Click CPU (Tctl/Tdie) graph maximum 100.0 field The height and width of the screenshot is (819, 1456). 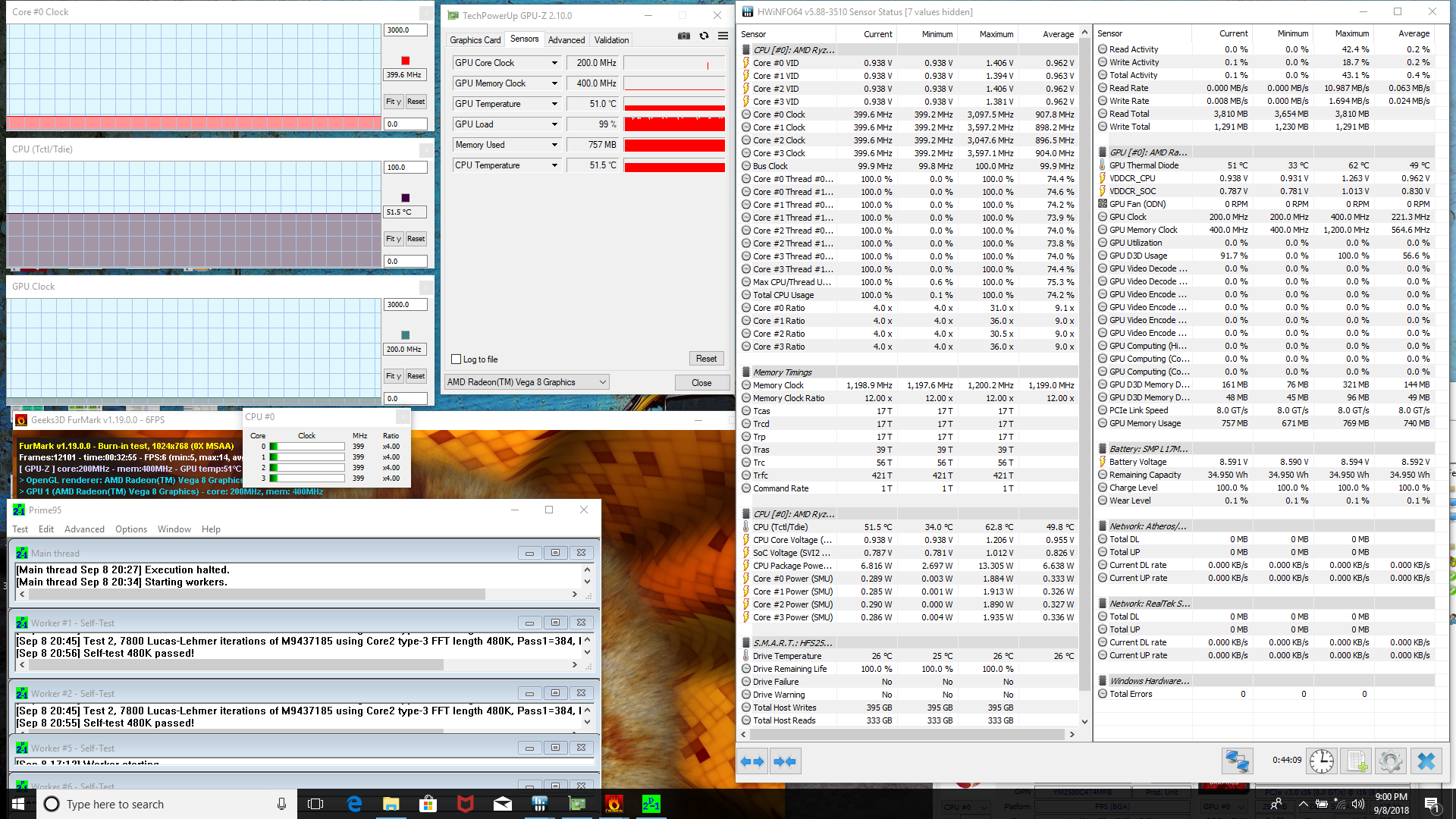[x=406, y=168]
